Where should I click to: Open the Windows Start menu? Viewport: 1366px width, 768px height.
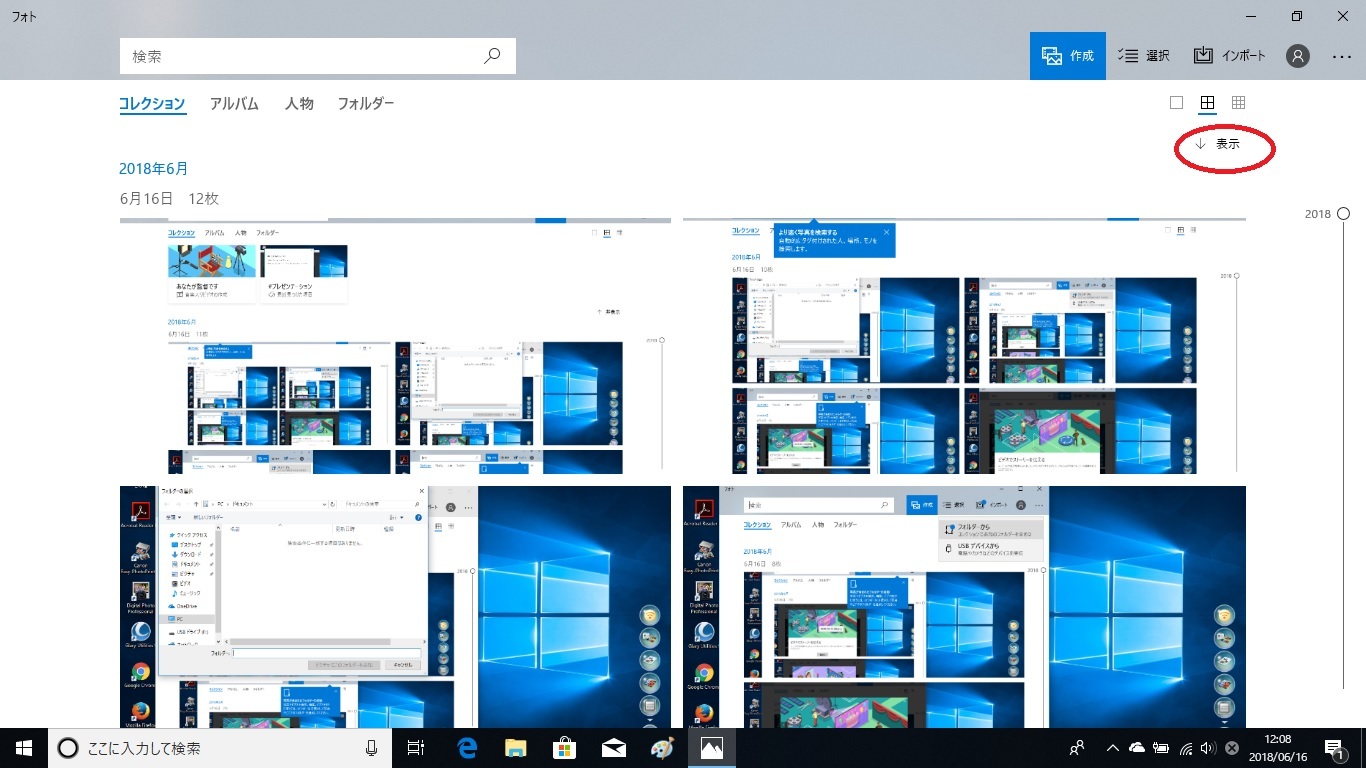point(24,748)
